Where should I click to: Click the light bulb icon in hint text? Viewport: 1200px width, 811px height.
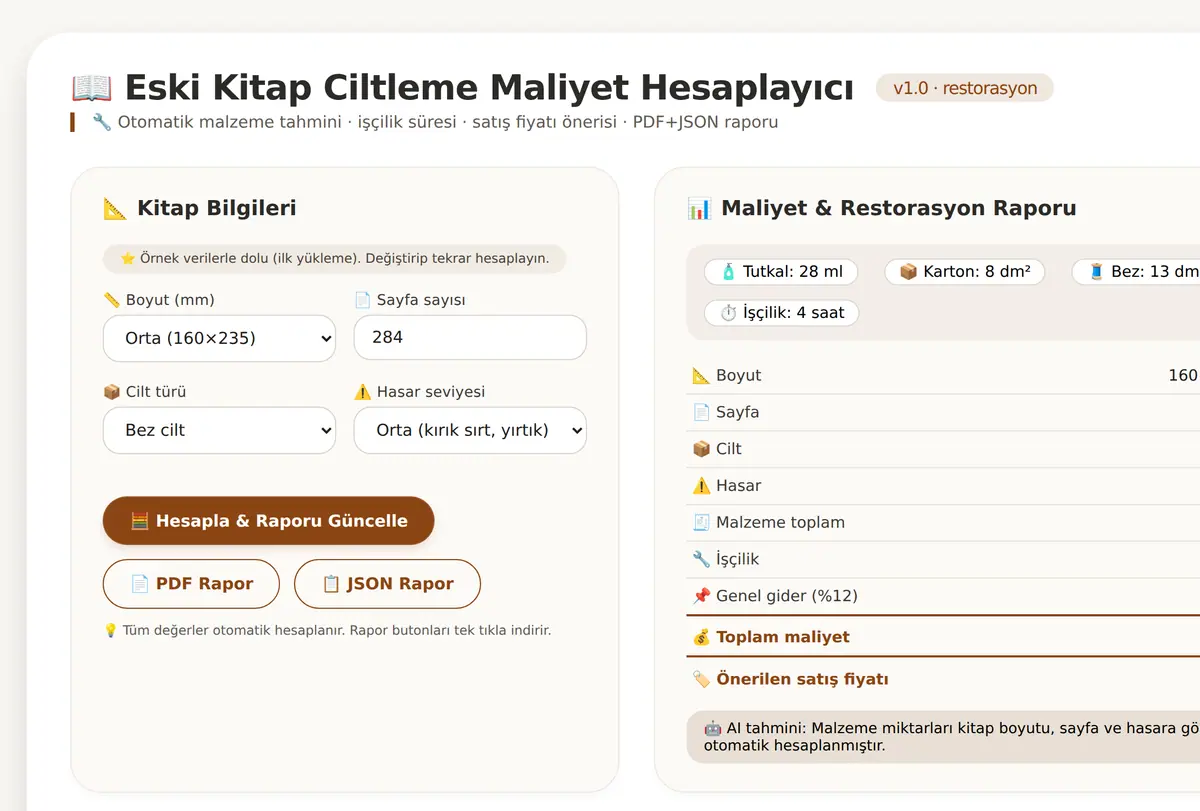[x=111, y=630]
